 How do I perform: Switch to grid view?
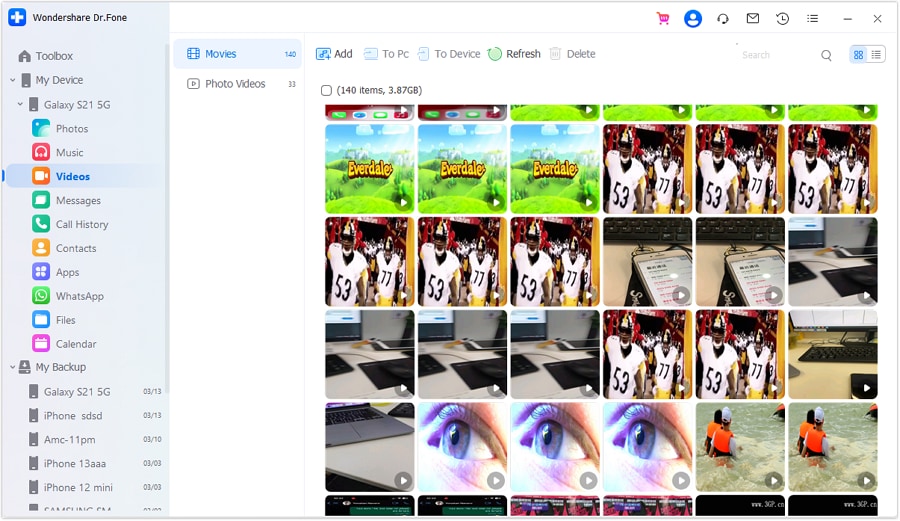tap(858, 55)
